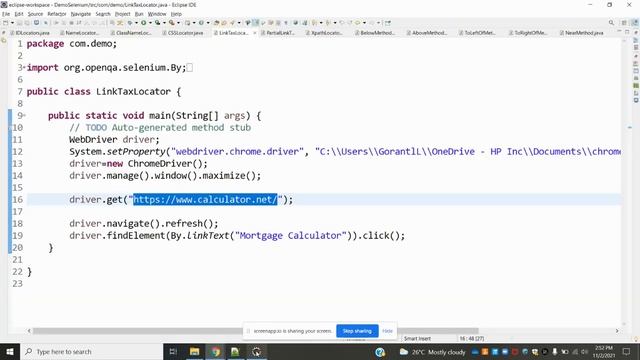Open the Run configurations dropdown arrow

point(150,23)
